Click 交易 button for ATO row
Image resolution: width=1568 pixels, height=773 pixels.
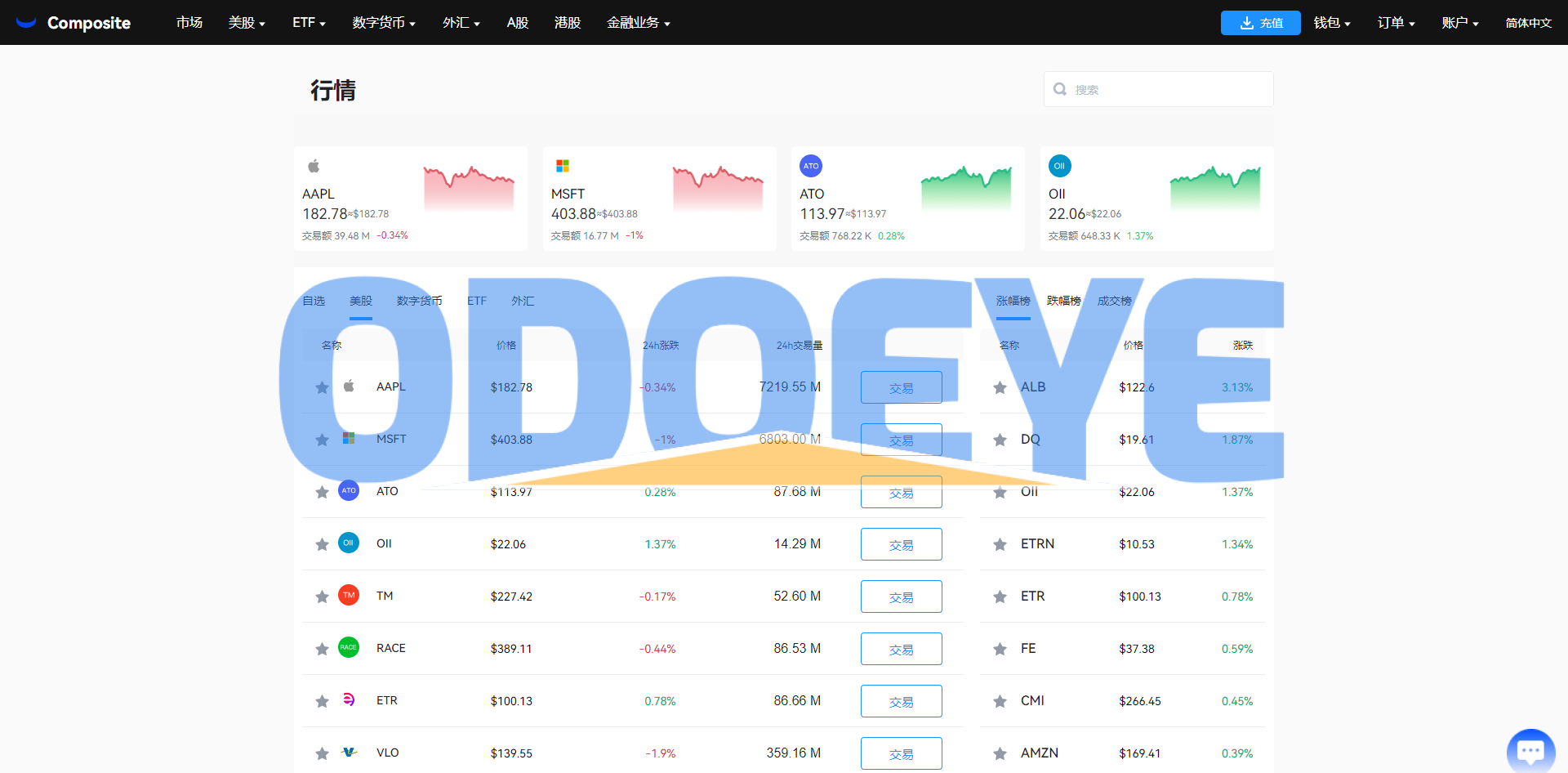[x=902, y=492]
